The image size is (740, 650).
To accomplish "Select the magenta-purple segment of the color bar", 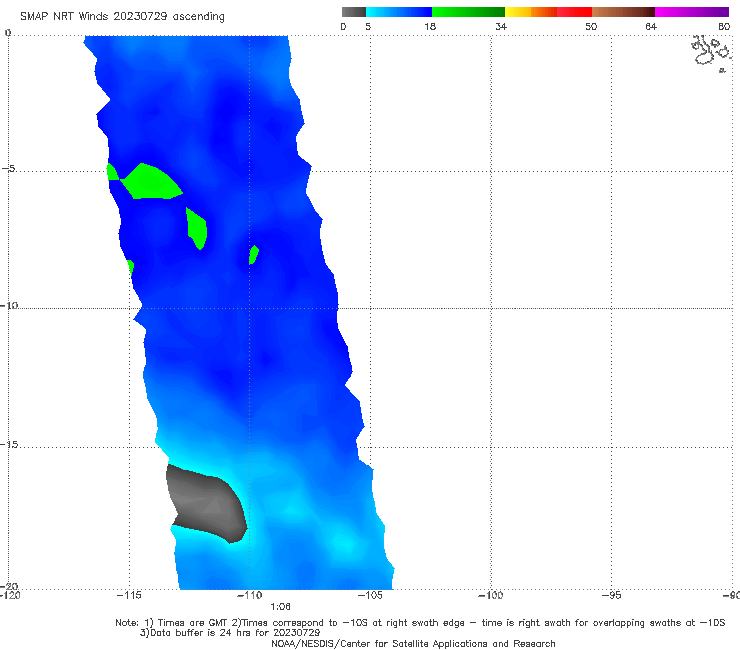I will click(692, 12).
